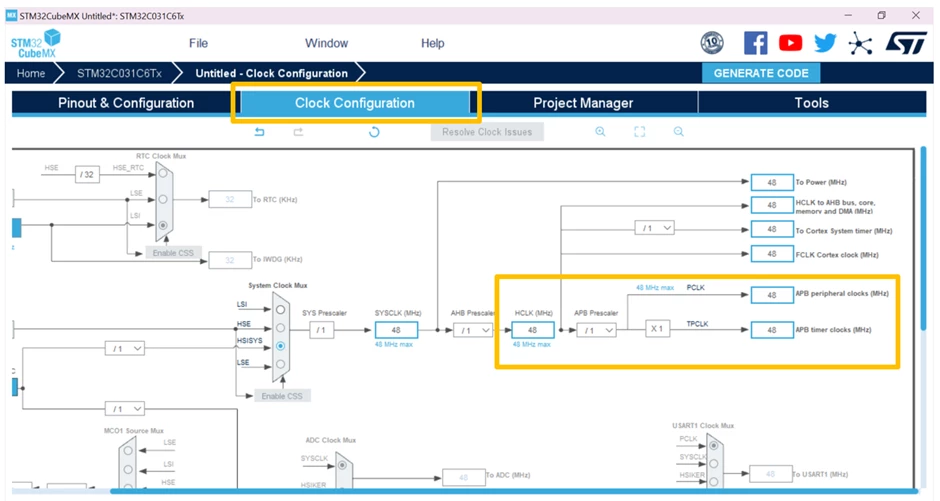Open the Help menu
This screenshot has width=940, height=501.
pos(432,43)
